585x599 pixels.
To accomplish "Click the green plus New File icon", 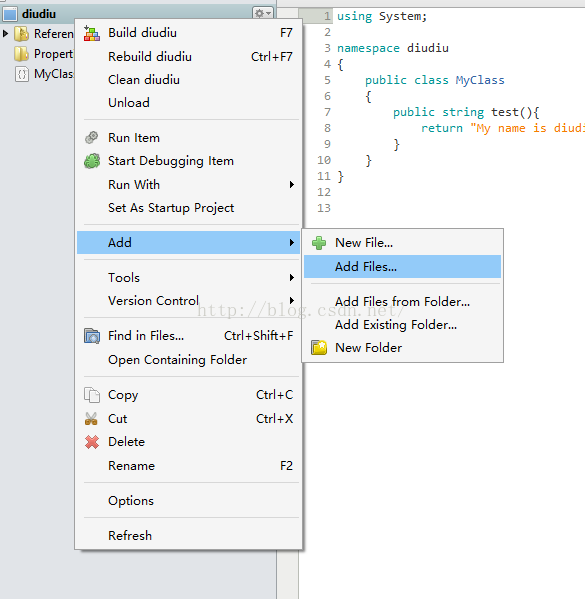I will (x=319, y=243).
